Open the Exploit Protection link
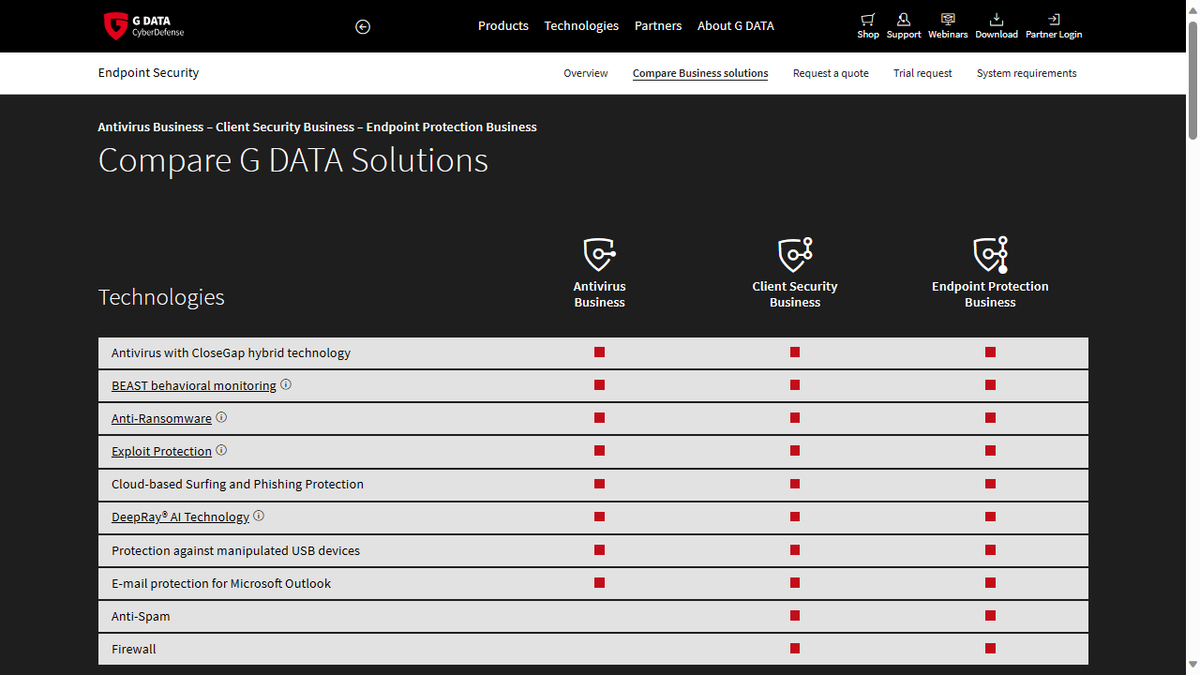The width and height of the screenshot is (1200, 675). [161, 451]
